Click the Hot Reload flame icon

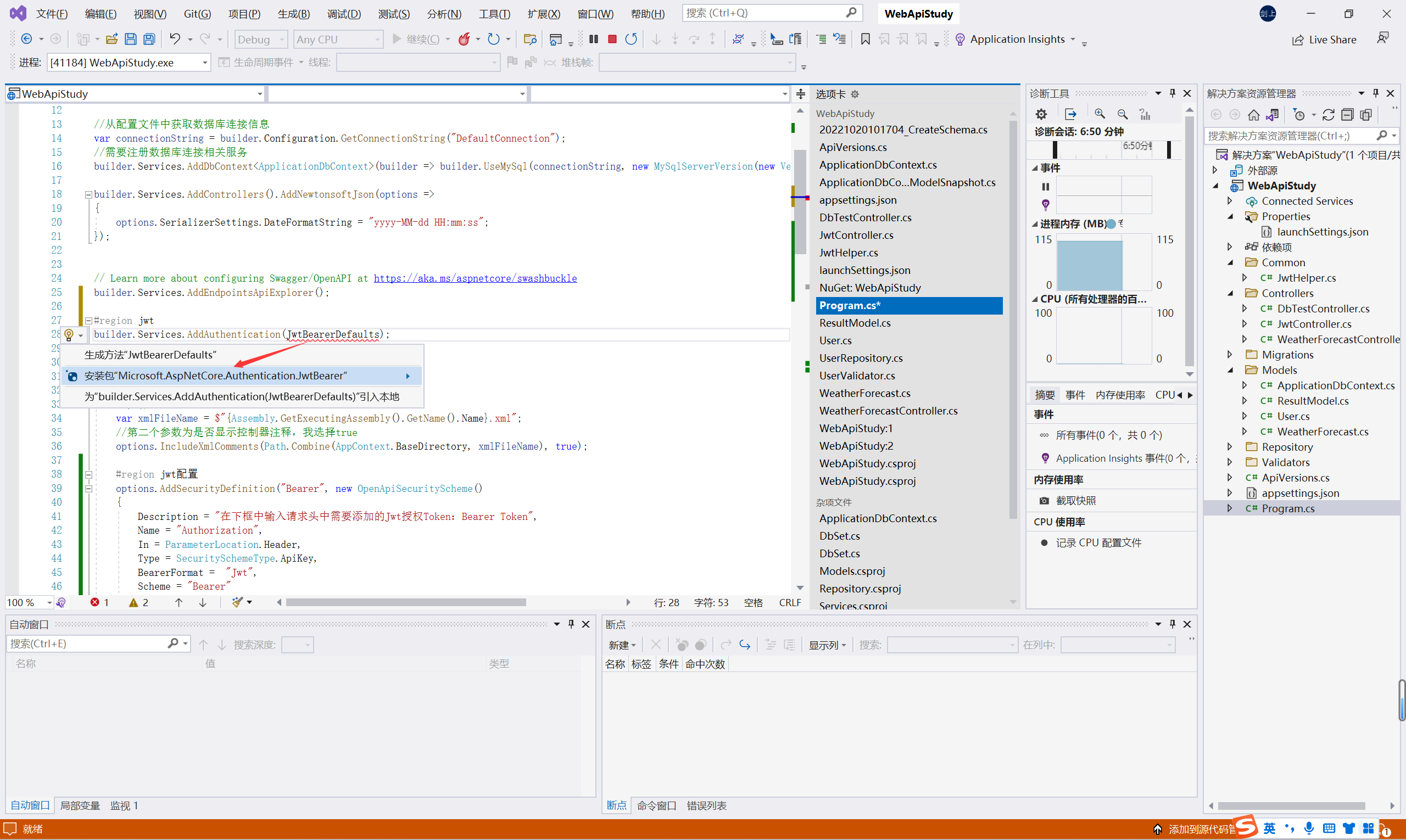pyautogui.click(x=464, y=39)
